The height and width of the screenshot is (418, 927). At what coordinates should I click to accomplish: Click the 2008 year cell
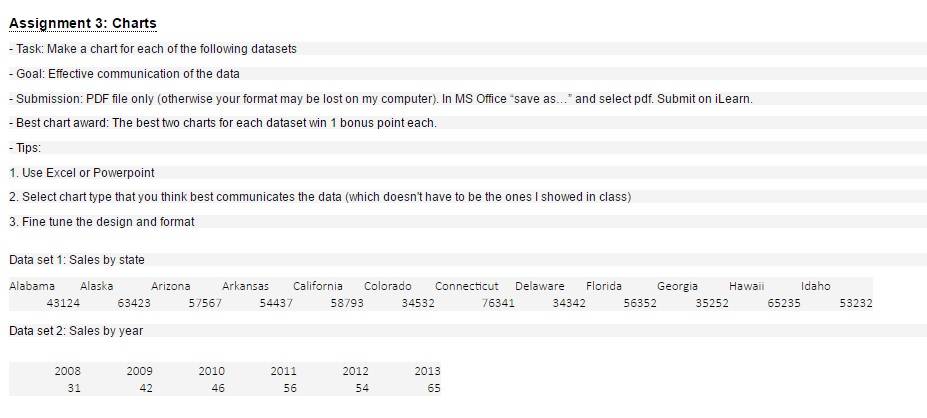pyautogui.click(x=67, y=371)
